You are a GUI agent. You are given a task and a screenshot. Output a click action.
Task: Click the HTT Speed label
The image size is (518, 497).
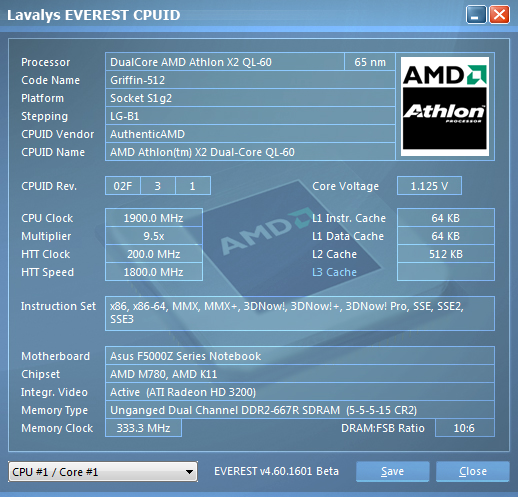(47, 272)
